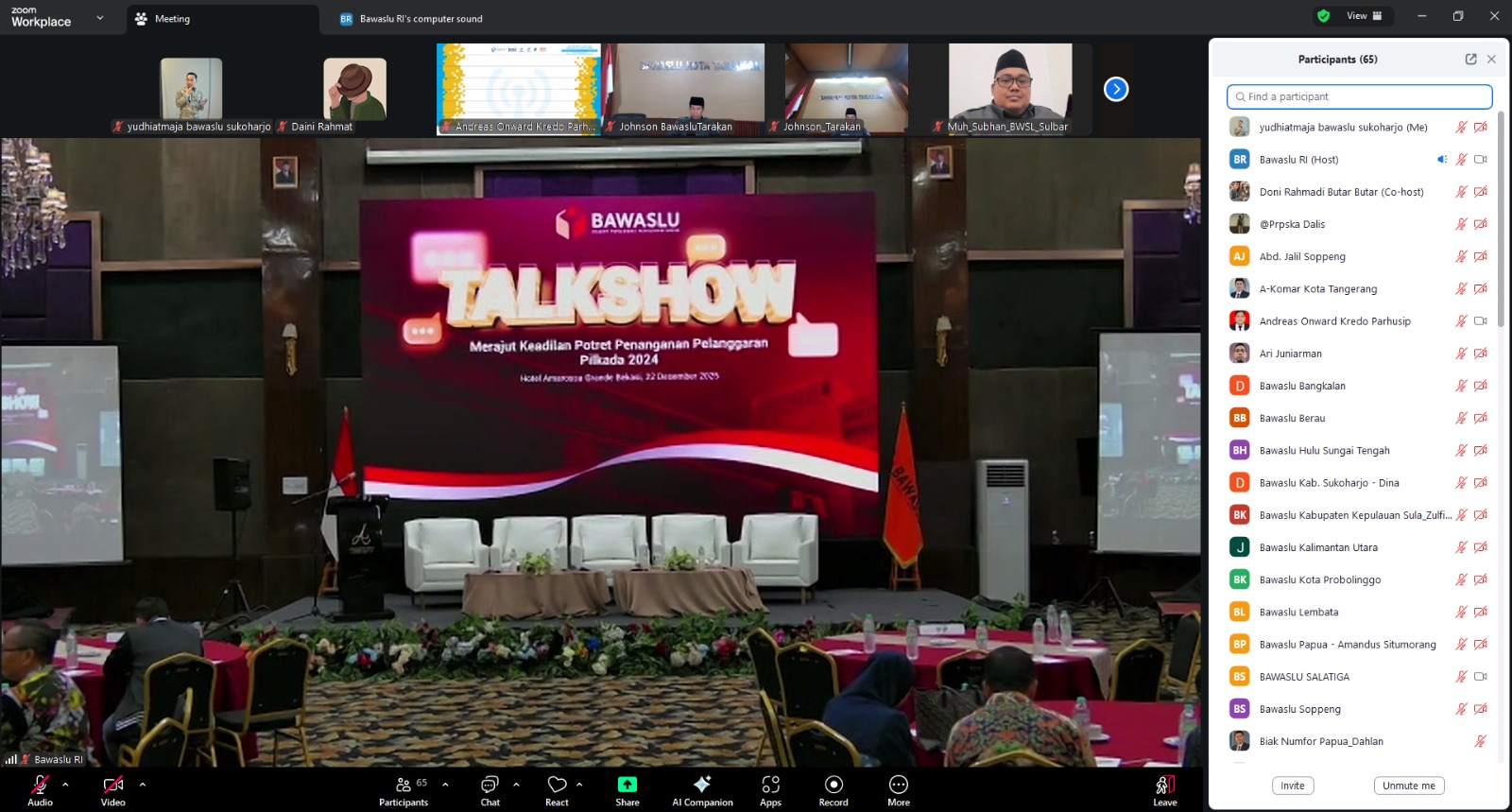1512x812 pixels.
Task: Start recording with Record button
Action: [x=833, y=790]
